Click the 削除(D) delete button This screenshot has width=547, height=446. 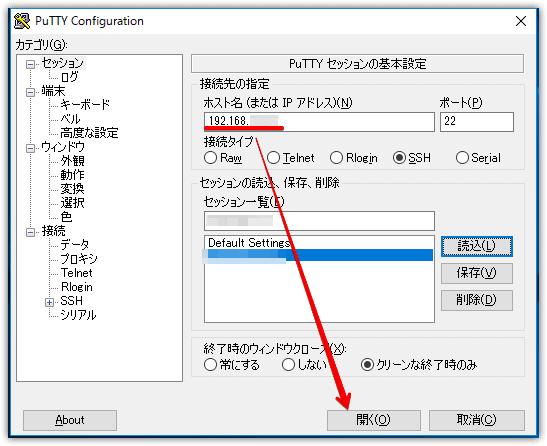tap(477, 300)
